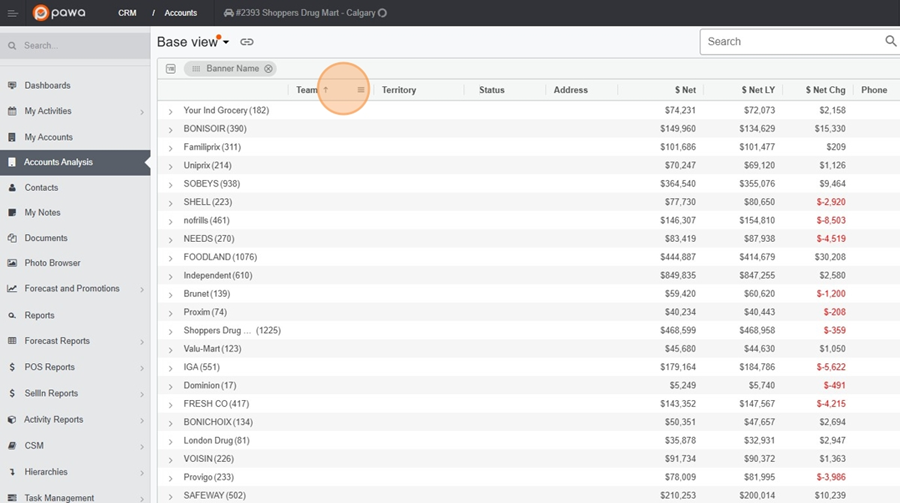Click the car icon beside Shoppers Drug Mart
The height and width of the screenshot is (503, 900).
tap(228, 13)
